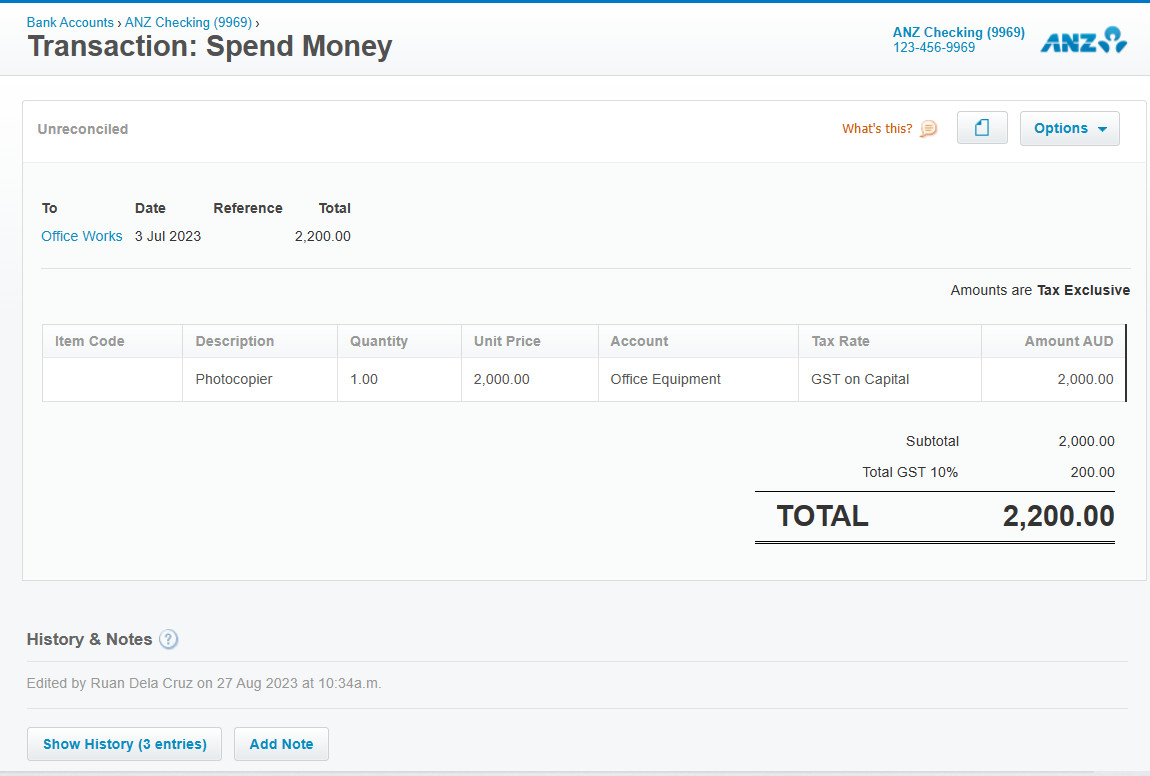This screenshot has height=776, width=1150.
Task: Go to ANZ Checking (9969) breadcrumb
Action: click(188, 22)
